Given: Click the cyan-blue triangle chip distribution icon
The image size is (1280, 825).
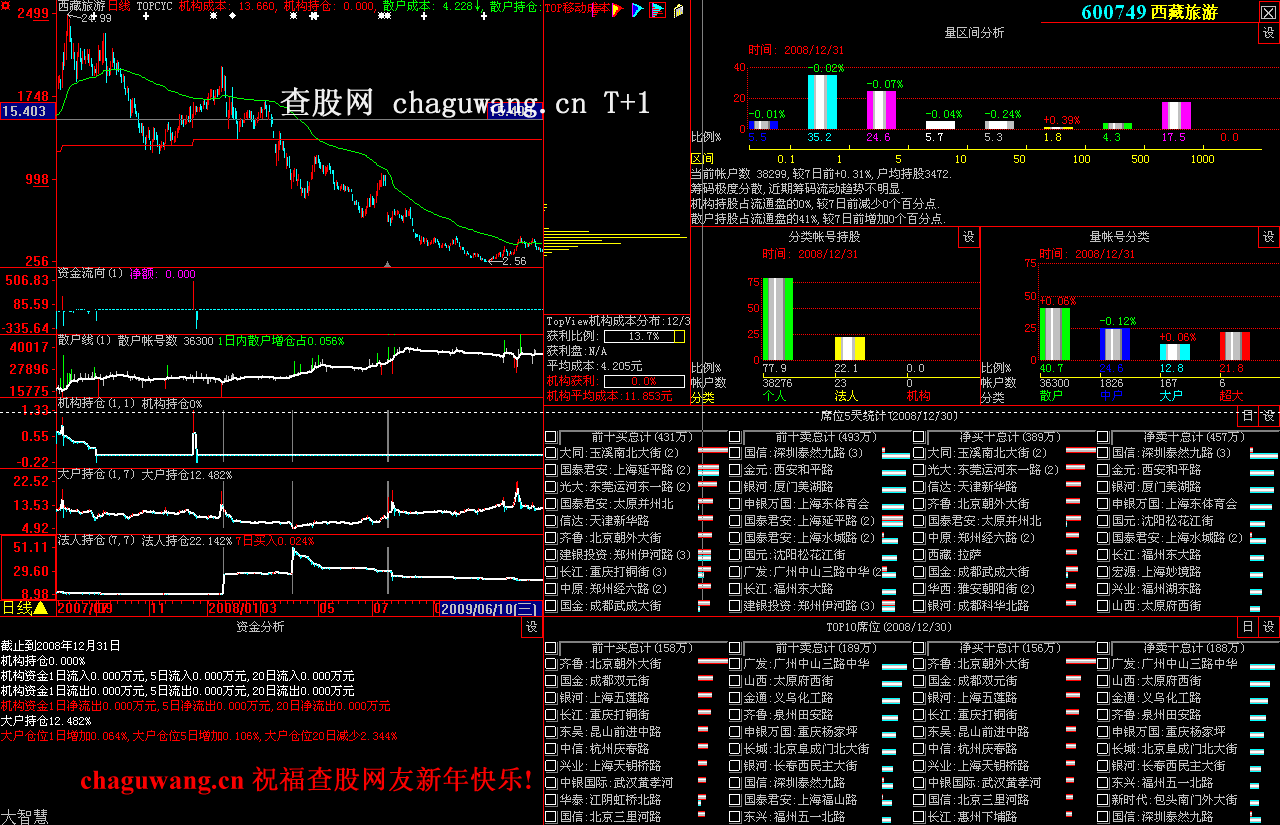Looking at the screenshot, I should 638,10.
